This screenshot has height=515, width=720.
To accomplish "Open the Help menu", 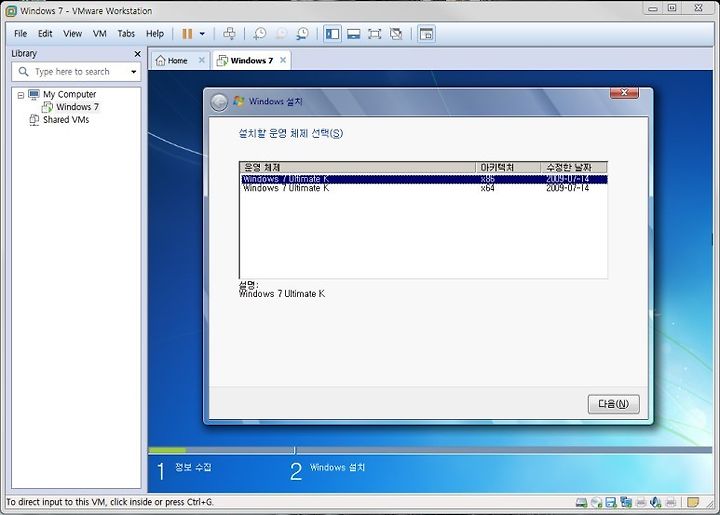I will coord(155,34).
